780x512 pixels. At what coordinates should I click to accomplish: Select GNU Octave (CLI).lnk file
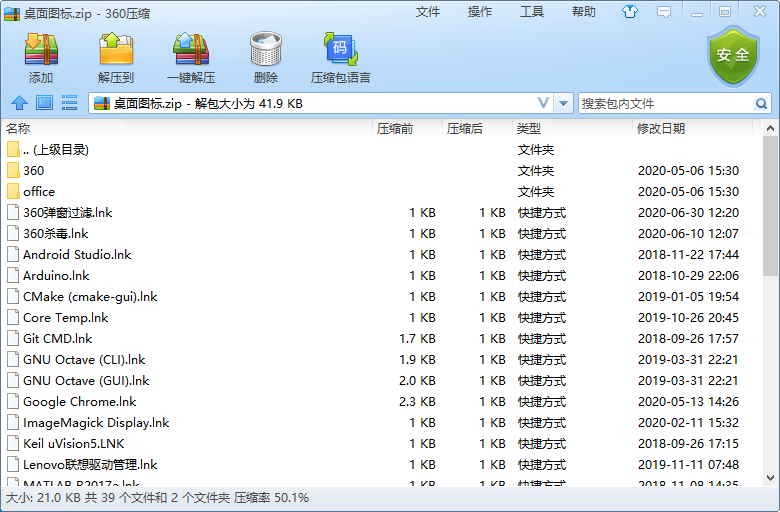(x=84, y=359)
